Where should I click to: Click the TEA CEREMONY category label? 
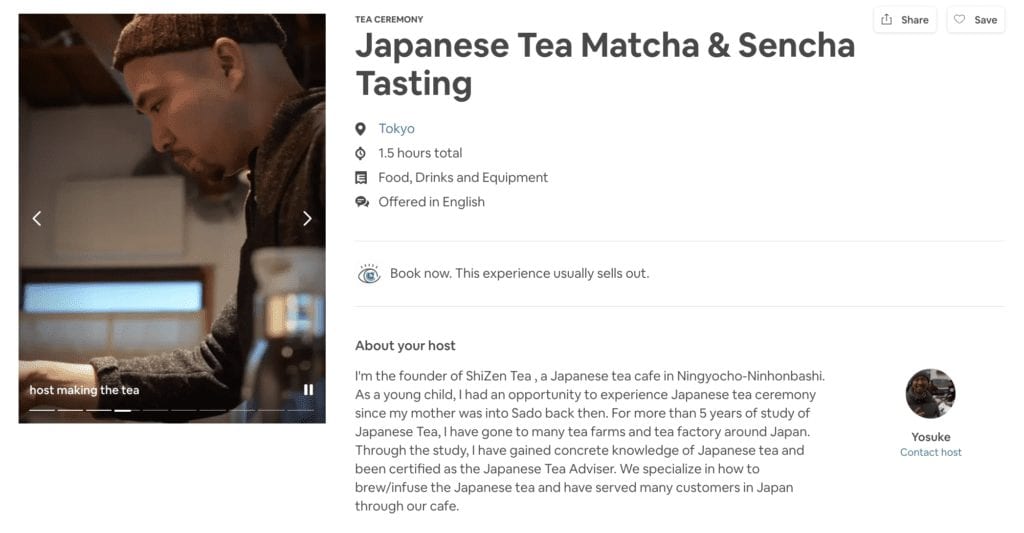(x=389, y=19)
